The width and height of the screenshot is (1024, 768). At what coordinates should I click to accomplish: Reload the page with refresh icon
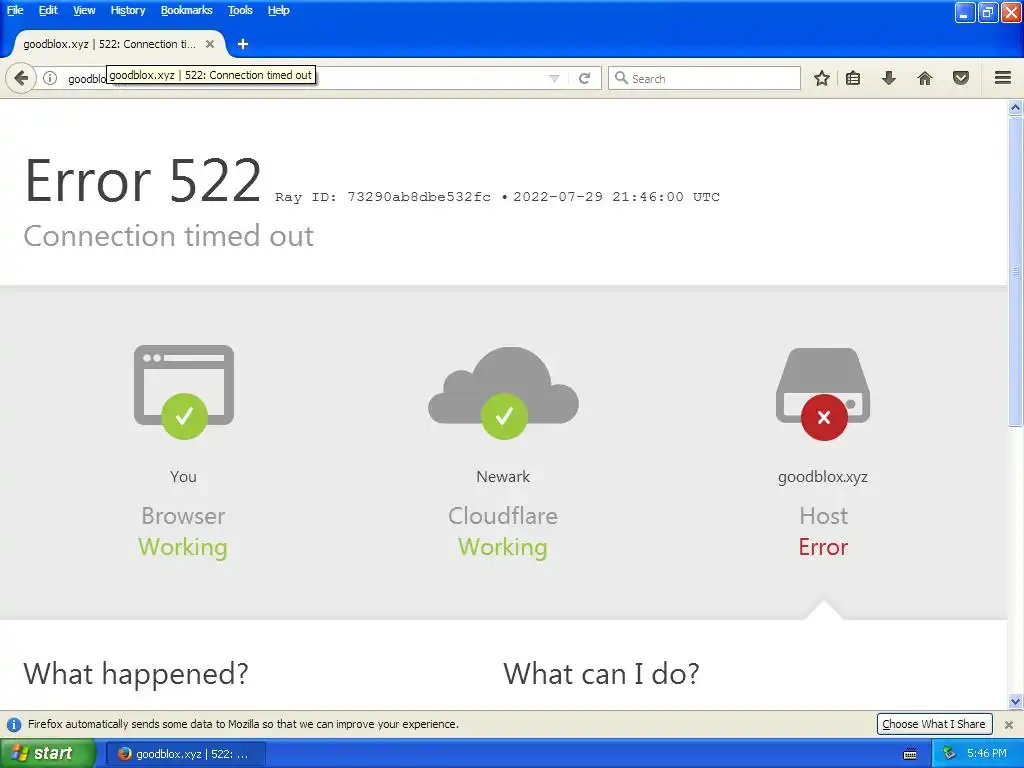(584, 78)
